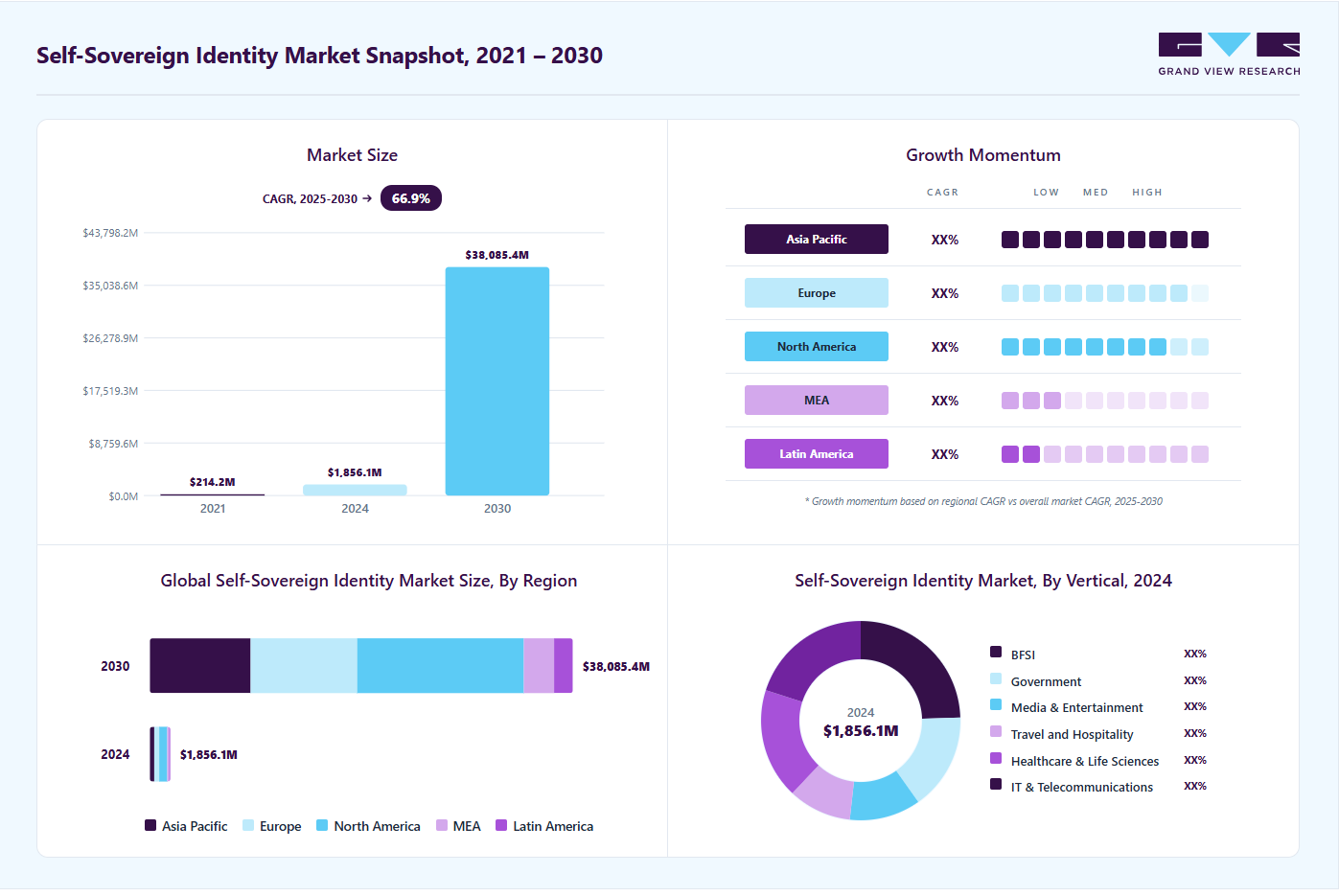This screenshot has height=896, width=1339.
Task: Select the 2030 bar in Market Size chart
Action: [x=497, y=381]
